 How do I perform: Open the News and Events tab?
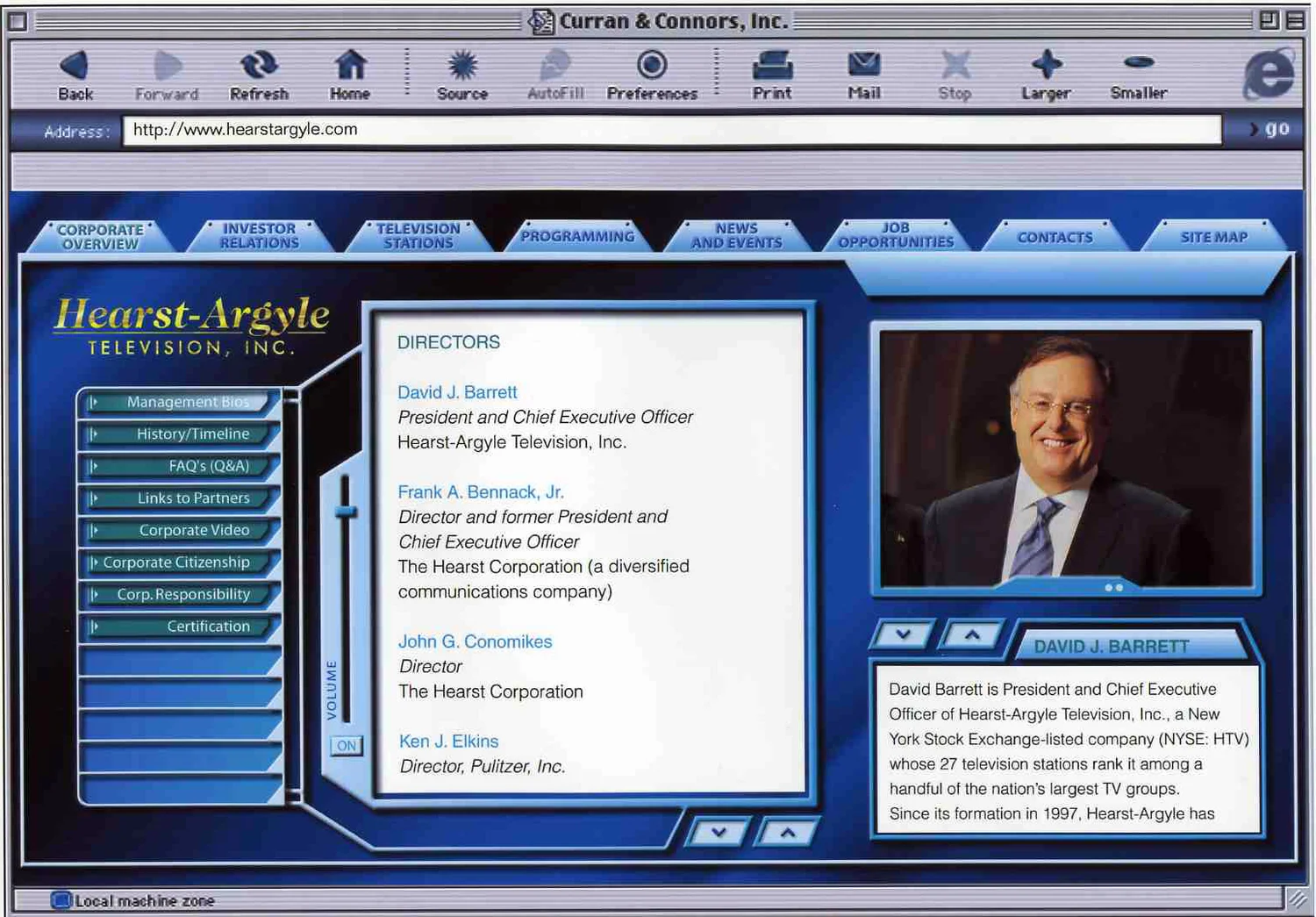point(736,236)
